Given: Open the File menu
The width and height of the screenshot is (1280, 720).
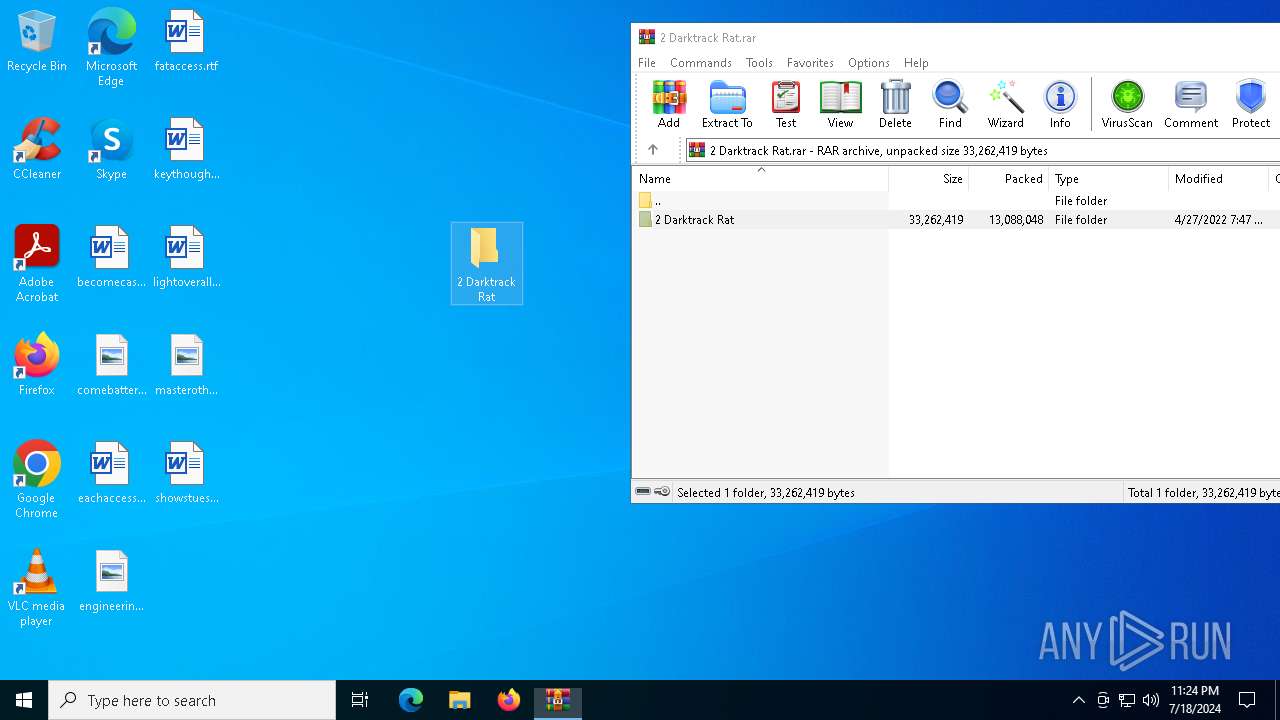Looking at the screenshot, I should (x=647, y=62).
